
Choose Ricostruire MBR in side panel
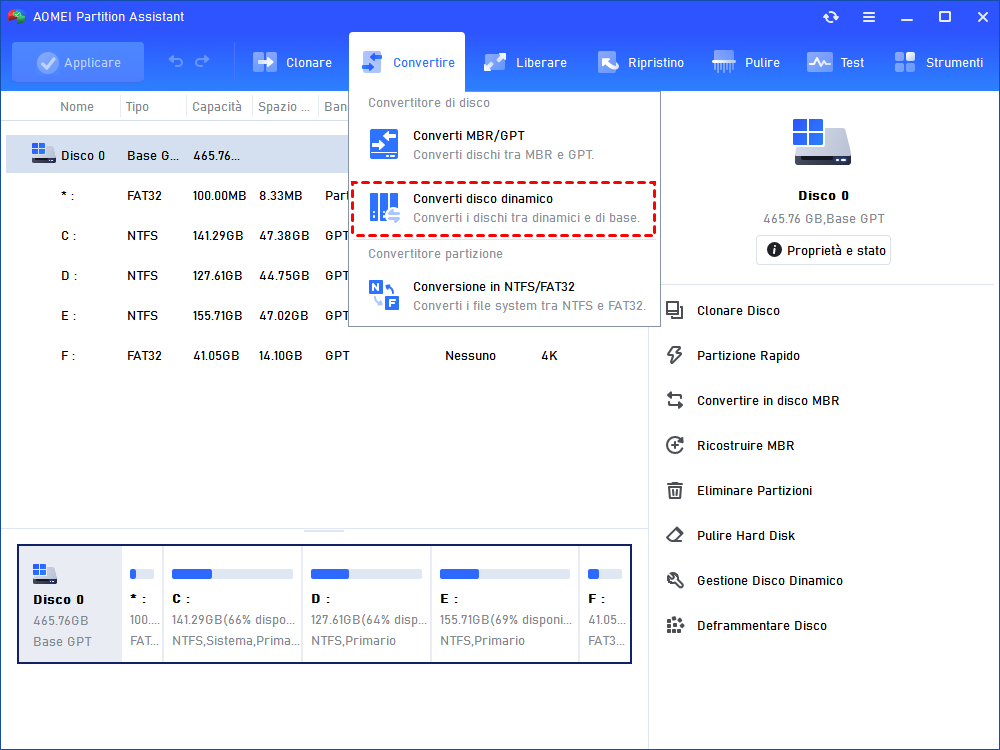tap(745, 445)
